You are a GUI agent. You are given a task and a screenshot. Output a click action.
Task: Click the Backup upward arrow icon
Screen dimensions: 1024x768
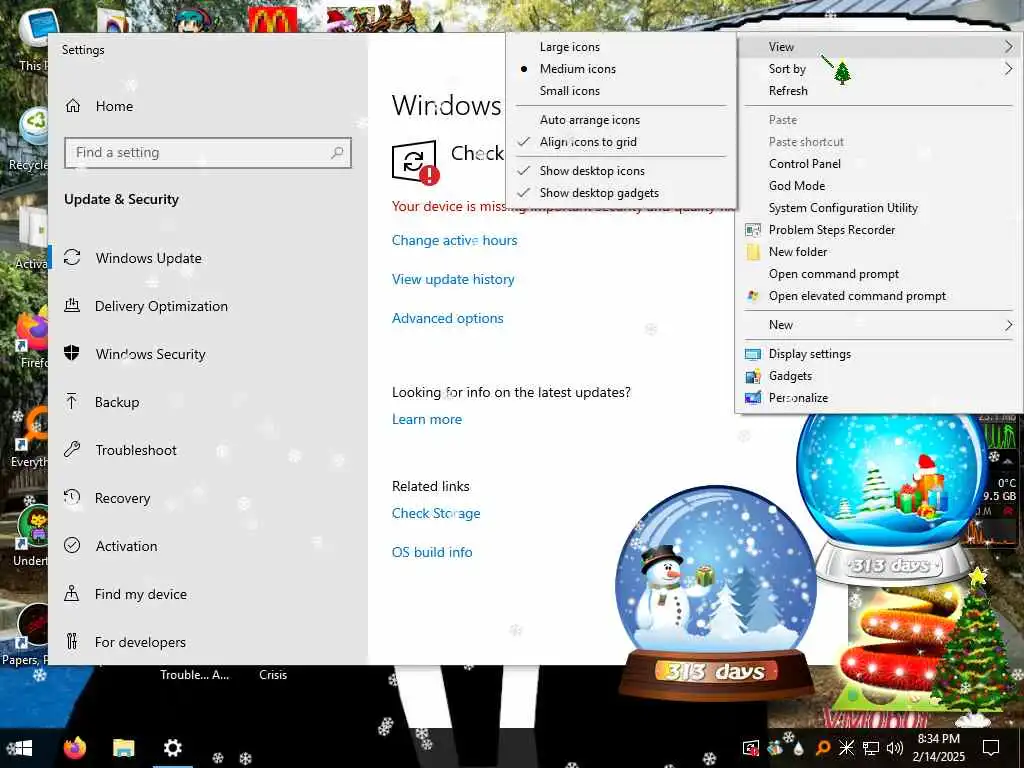[72, 401]
